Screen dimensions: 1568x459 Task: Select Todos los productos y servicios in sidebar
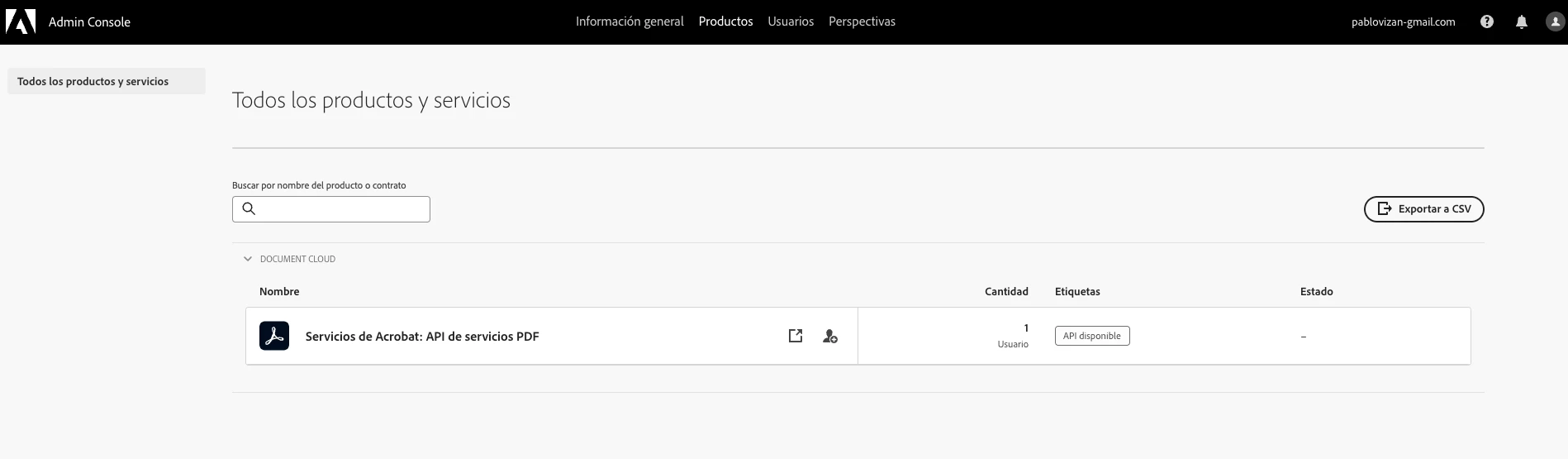click(x=107, y=81)
